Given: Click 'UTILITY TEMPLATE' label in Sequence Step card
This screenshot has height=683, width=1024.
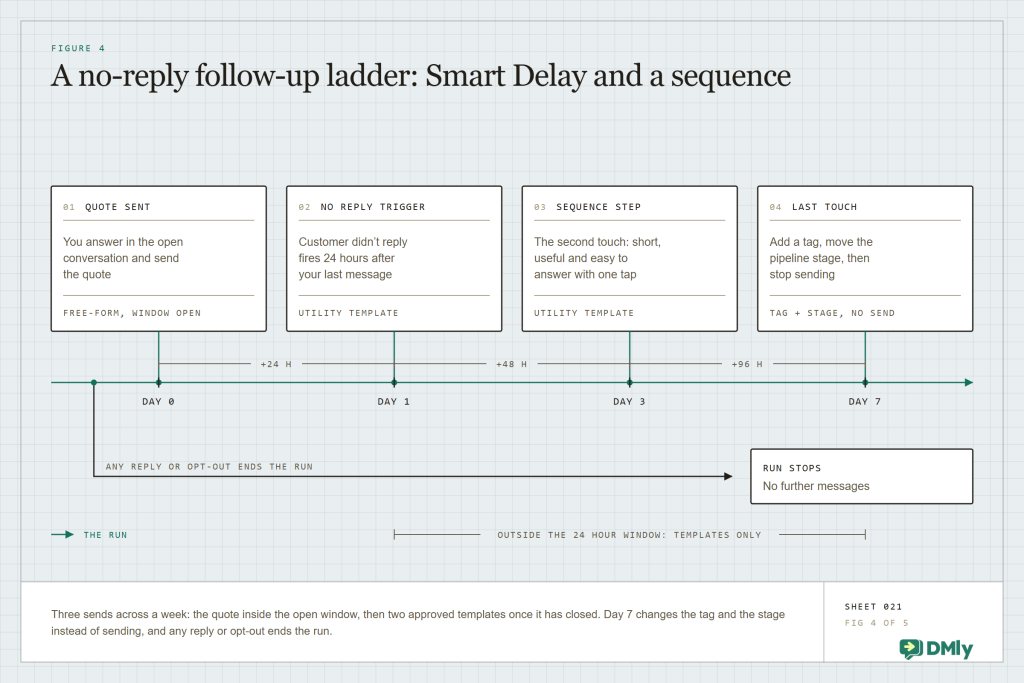Looking at the screenshot, I should pyautogui.click(x=584, y=313).
